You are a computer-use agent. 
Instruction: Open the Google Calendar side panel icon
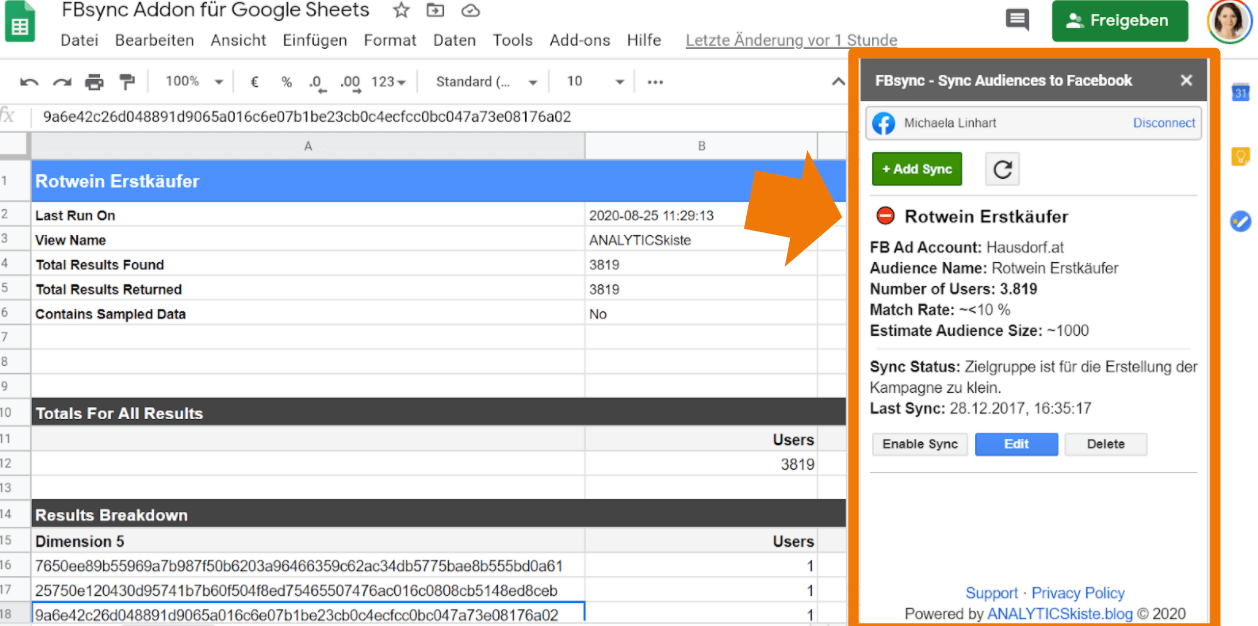point(1240,93)
